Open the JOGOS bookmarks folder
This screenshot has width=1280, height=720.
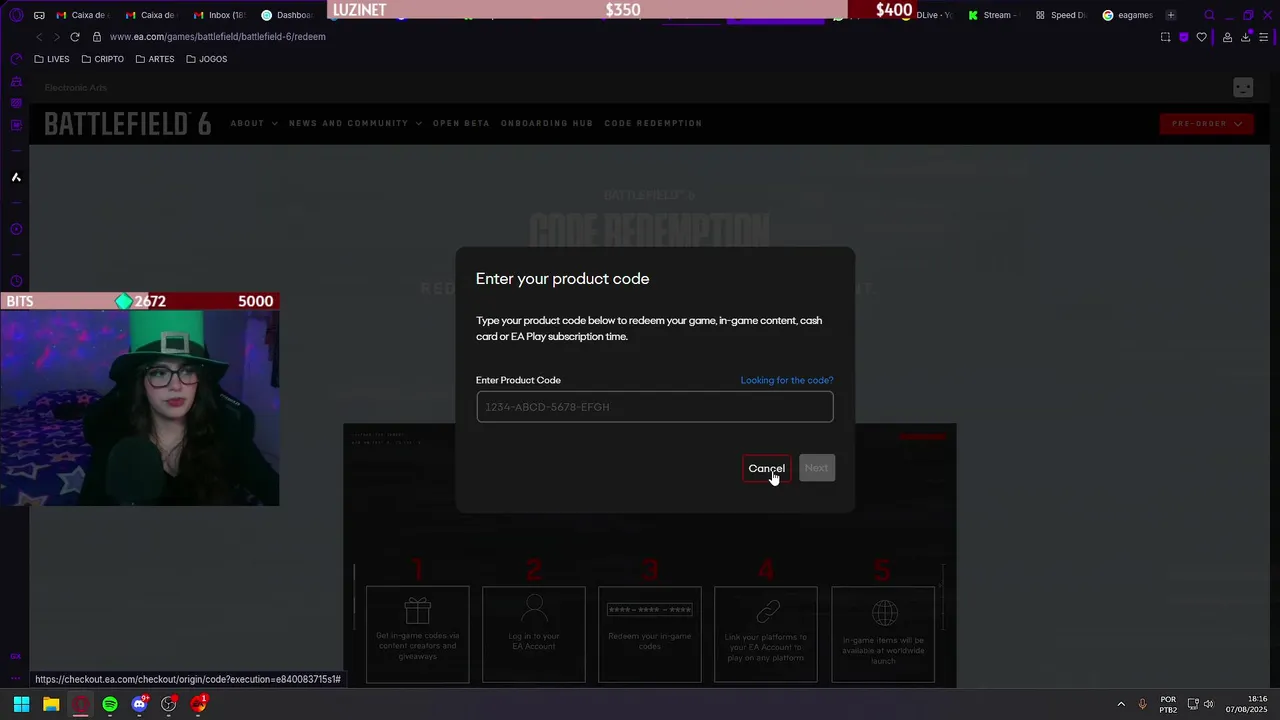click(207, 59)
